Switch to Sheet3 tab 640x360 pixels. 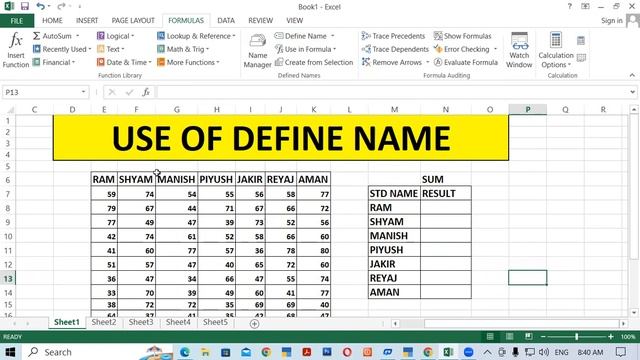[141, 322]
